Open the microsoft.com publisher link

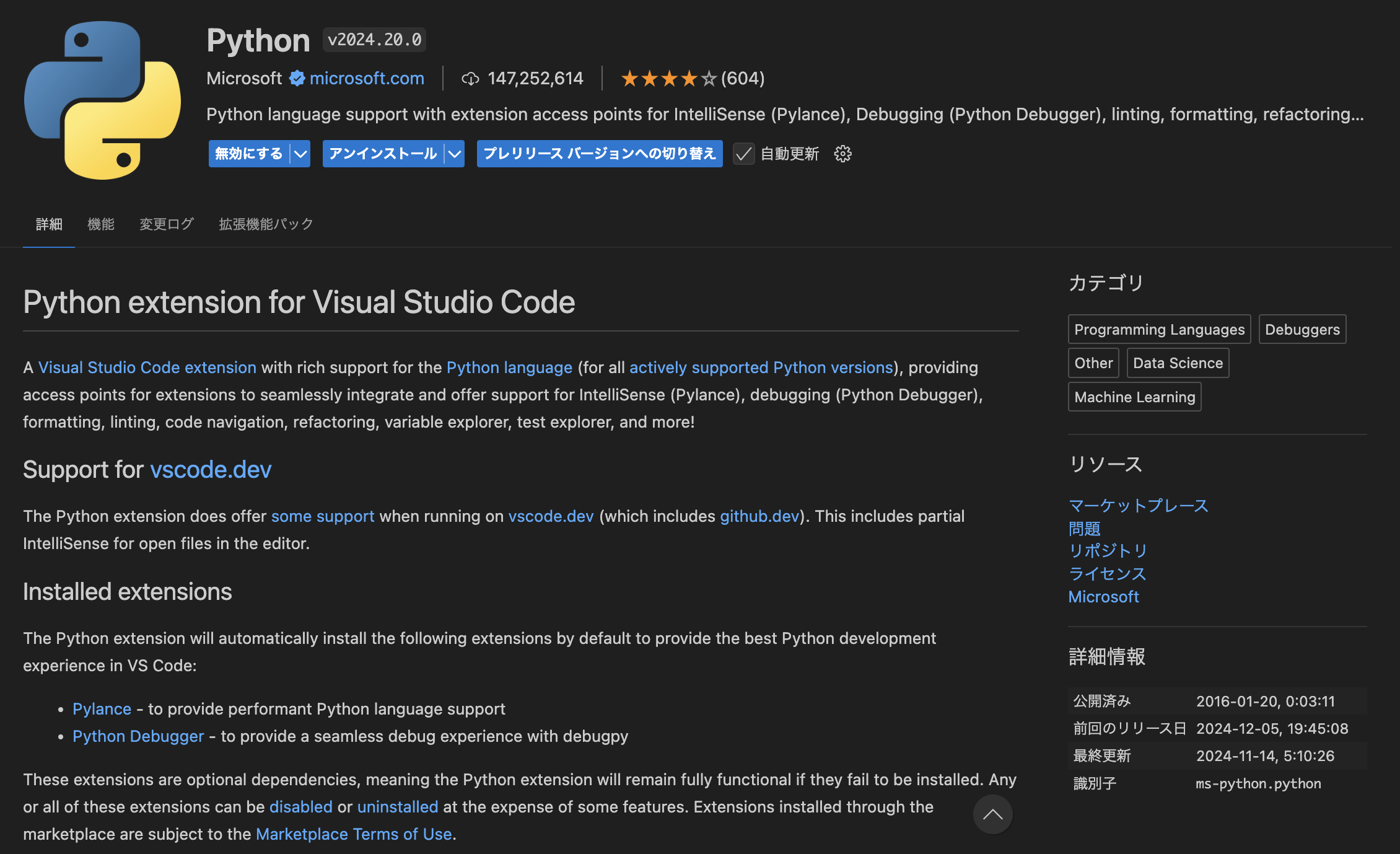(x=367, y=78)
